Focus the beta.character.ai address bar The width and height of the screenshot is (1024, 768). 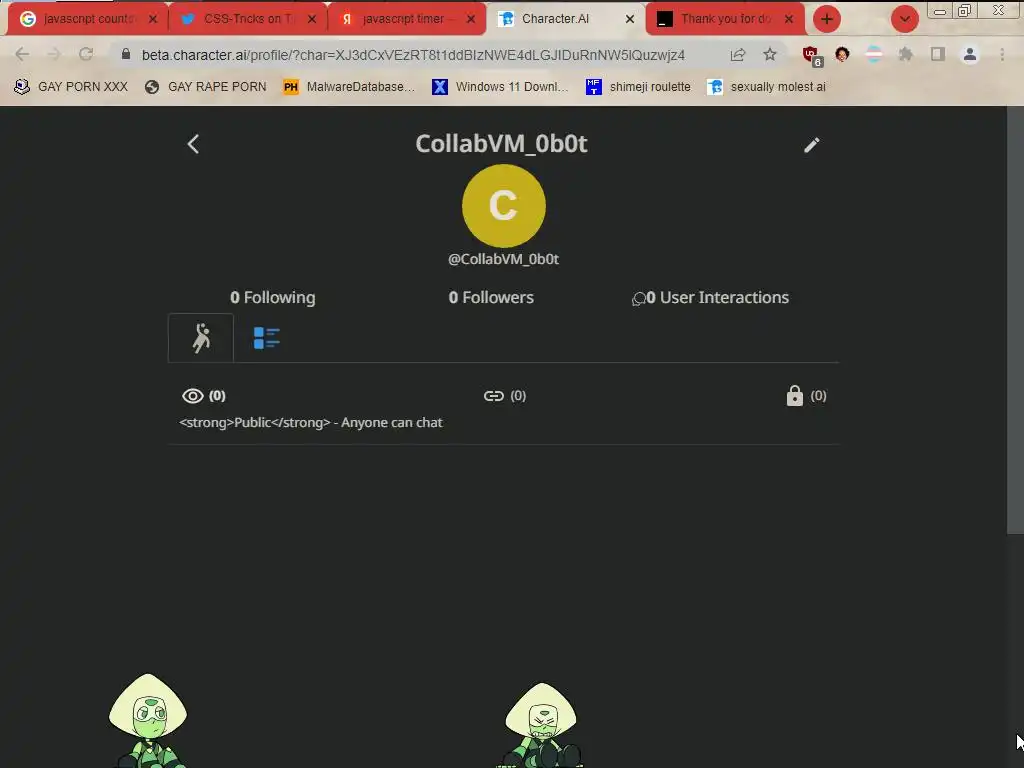click(x=413, y=55)
